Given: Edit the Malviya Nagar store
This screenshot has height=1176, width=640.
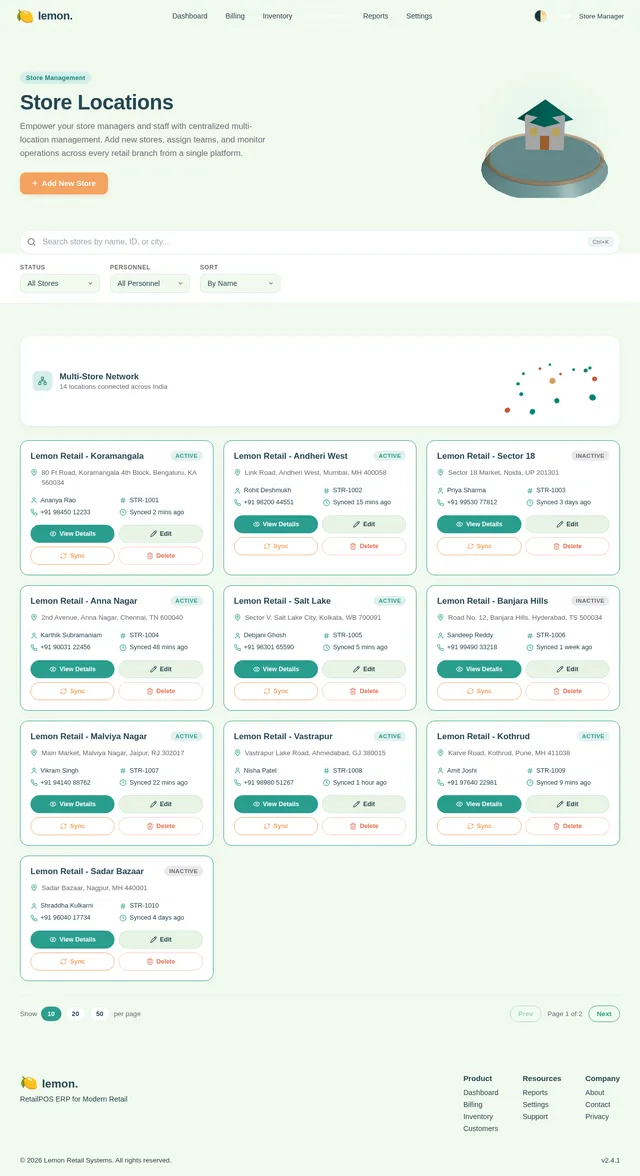Looking at the screenshot, I should pos(161,804).
